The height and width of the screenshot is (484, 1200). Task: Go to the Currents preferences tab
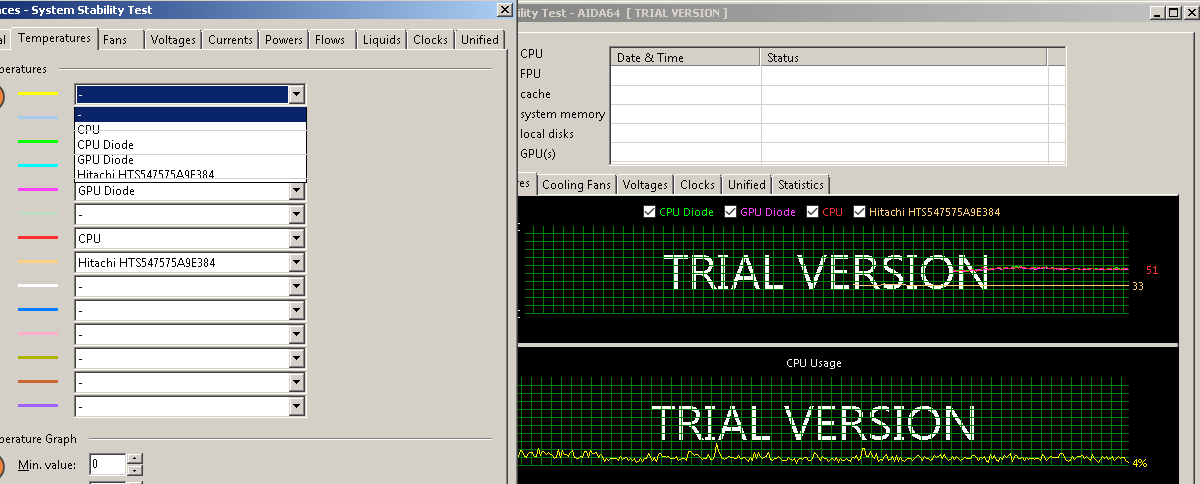coord(230,40)
